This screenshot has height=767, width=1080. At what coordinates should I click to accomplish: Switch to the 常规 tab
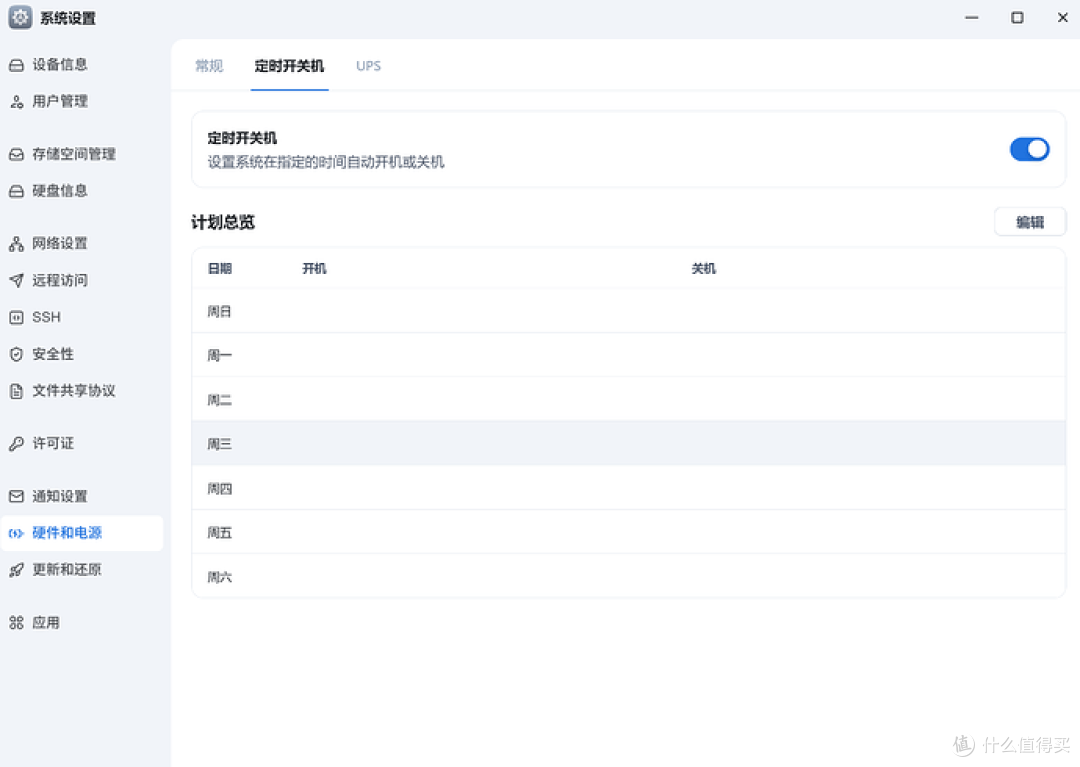pyautogui.click(x=209, y=65)
